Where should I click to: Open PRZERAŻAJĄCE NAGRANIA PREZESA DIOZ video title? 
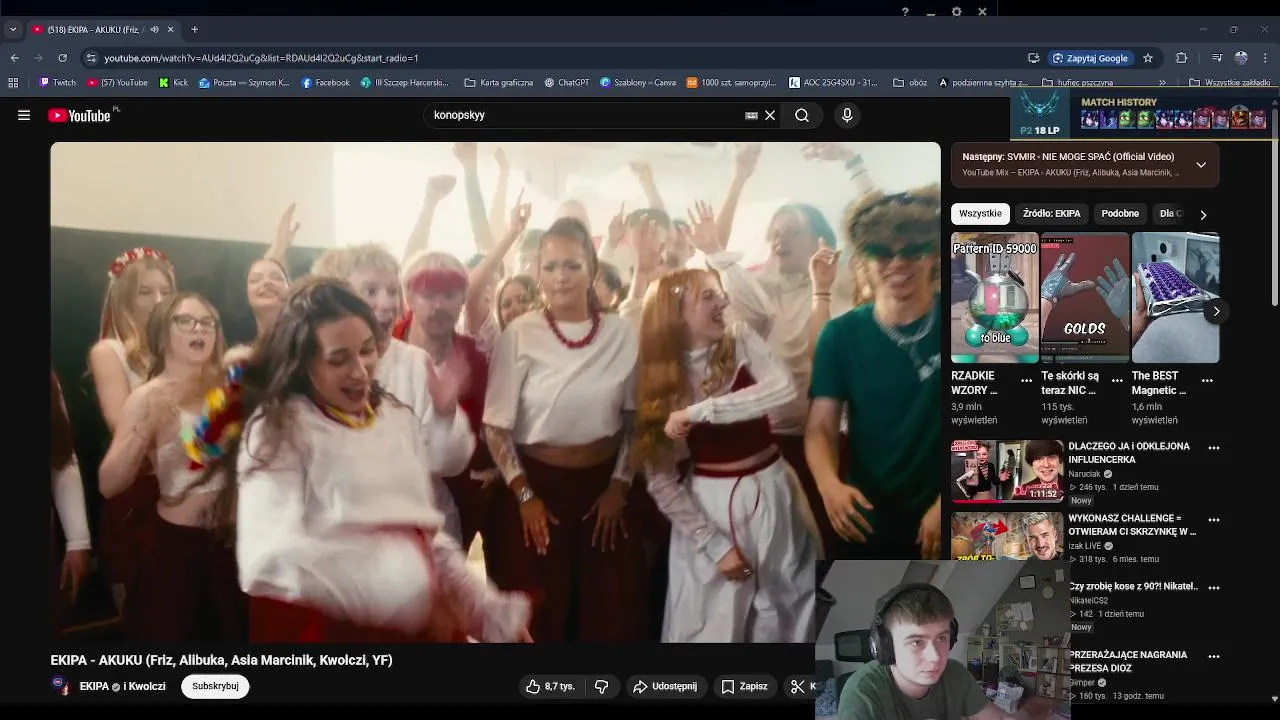[x=1128, y=661]
